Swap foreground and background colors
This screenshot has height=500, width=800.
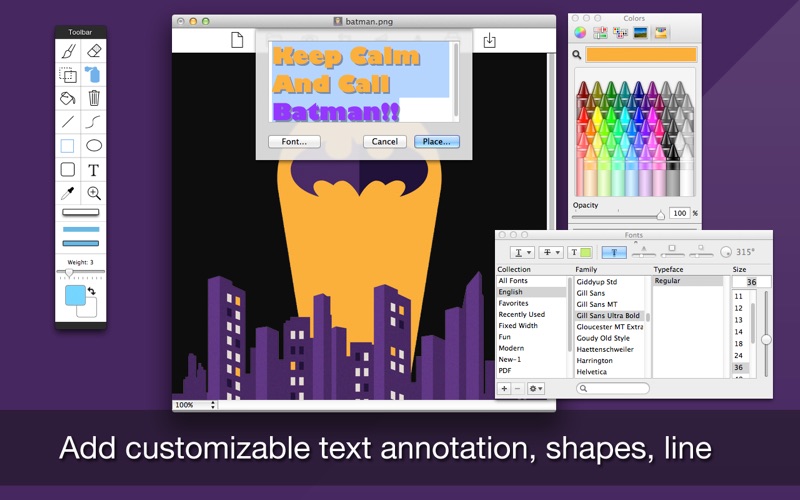click(92, 291)
